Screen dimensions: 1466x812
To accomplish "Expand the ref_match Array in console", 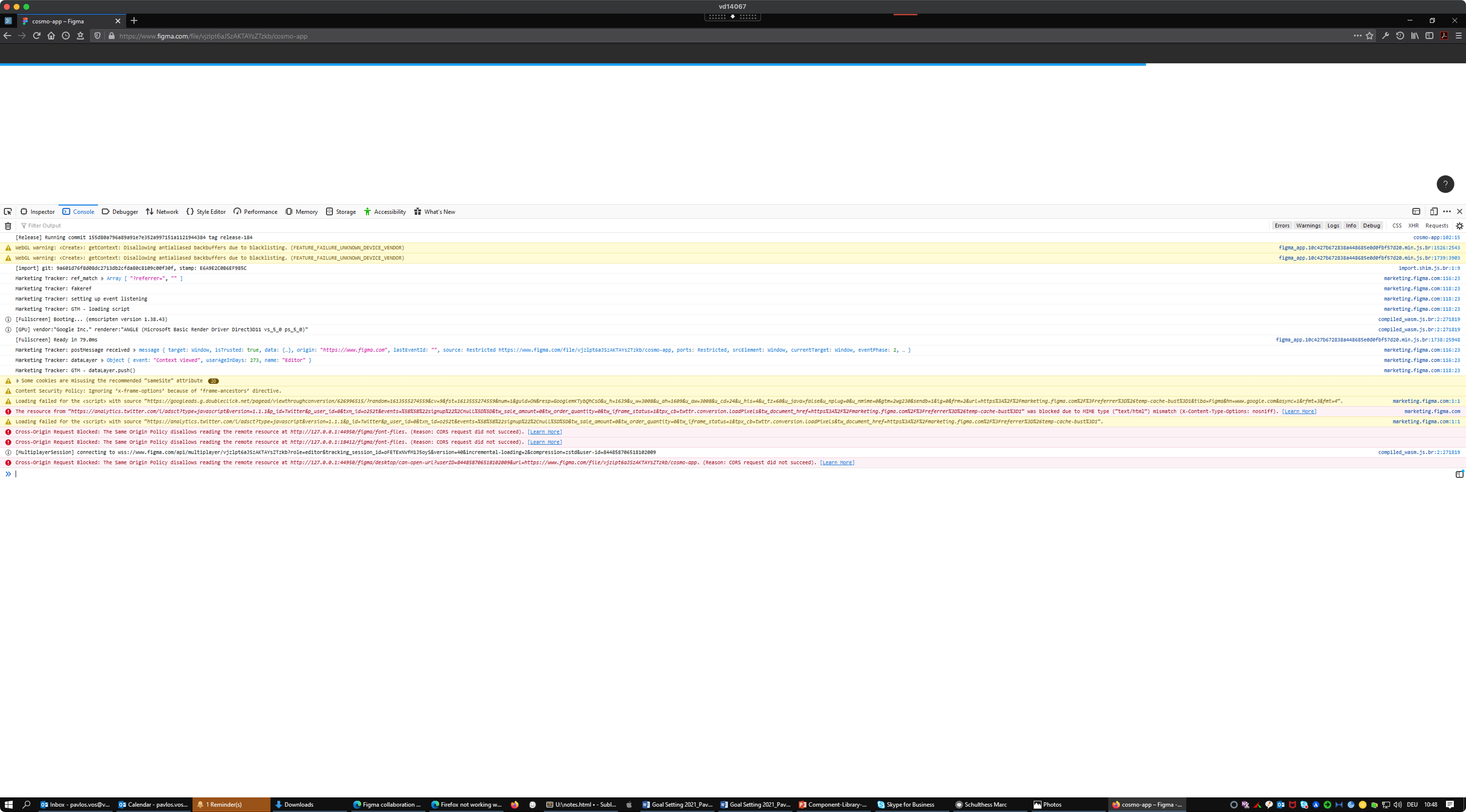I will 102,279.
